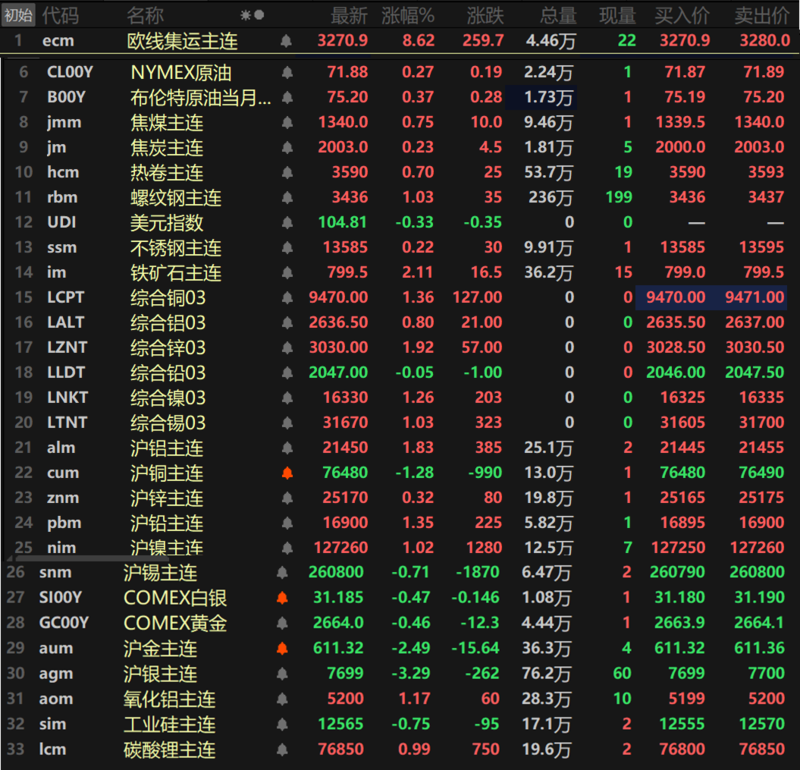Click the bell icon beside 美元指数
800x770 pixels.
(x=287, y=222)
